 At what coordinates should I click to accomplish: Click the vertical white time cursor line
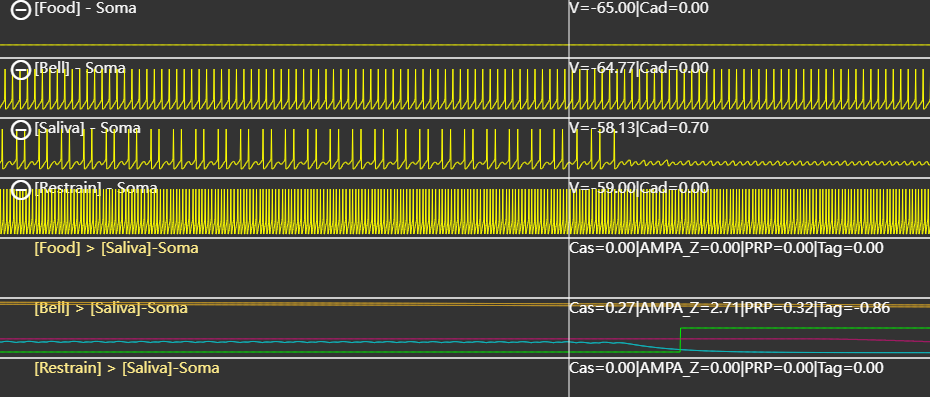(x=569, y=198)
